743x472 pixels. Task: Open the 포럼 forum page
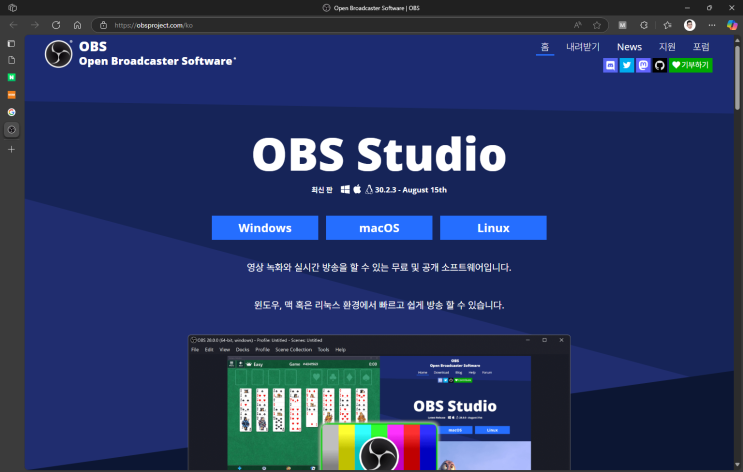(701, 47)
